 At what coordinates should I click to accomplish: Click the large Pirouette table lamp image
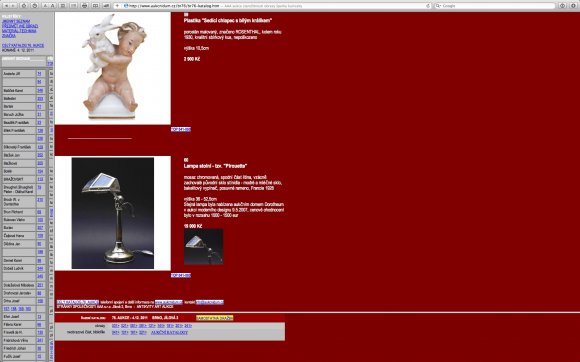pos(113,213)
